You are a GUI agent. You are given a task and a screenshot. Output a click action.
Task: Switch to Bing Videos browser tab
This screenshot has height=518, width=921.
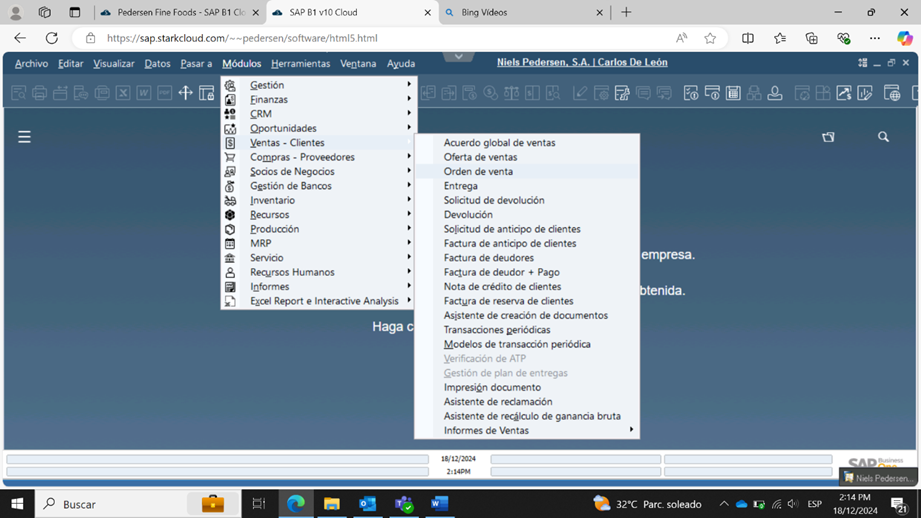point(525,12)
